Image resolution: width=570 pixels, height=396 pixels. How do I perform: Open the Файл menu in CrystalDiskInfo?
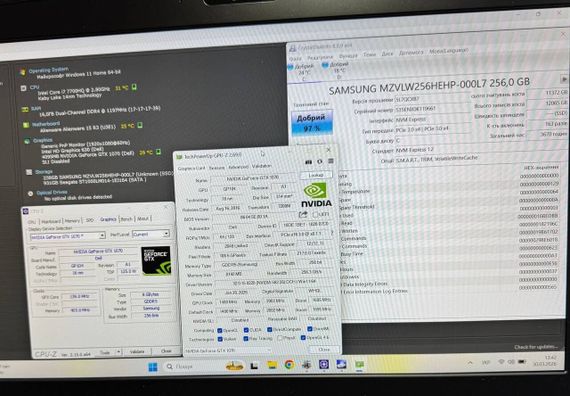point(295,58)
